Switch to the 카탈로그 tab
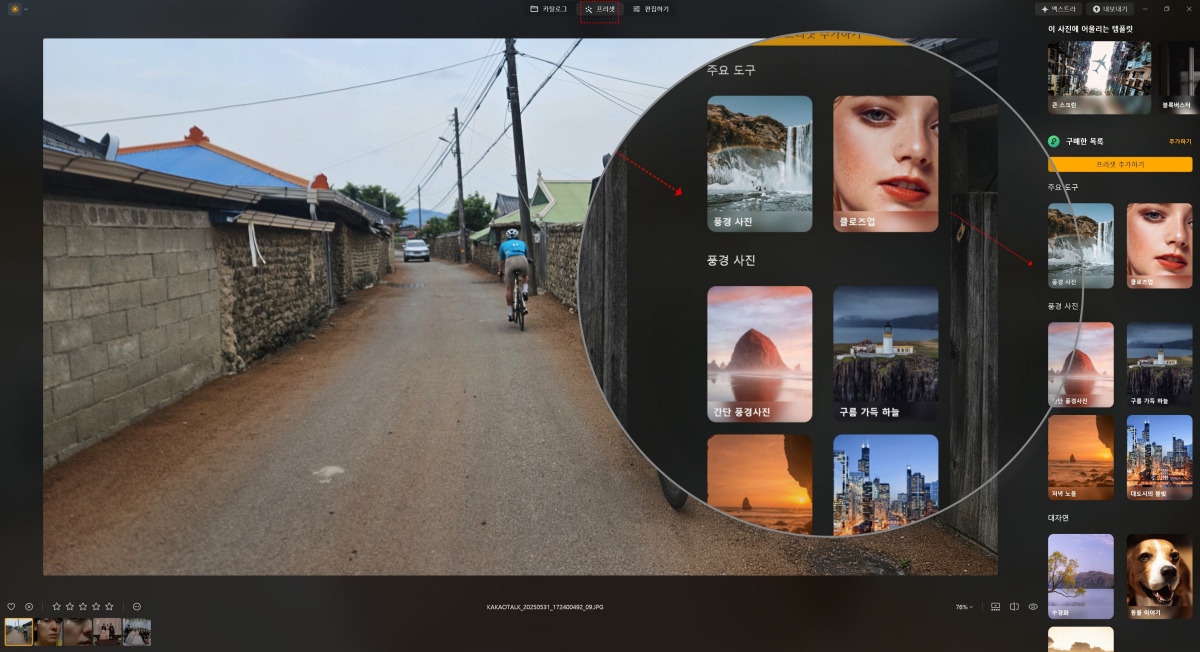The height and width of the screenshot is (652, 1200). pos(548,9)
